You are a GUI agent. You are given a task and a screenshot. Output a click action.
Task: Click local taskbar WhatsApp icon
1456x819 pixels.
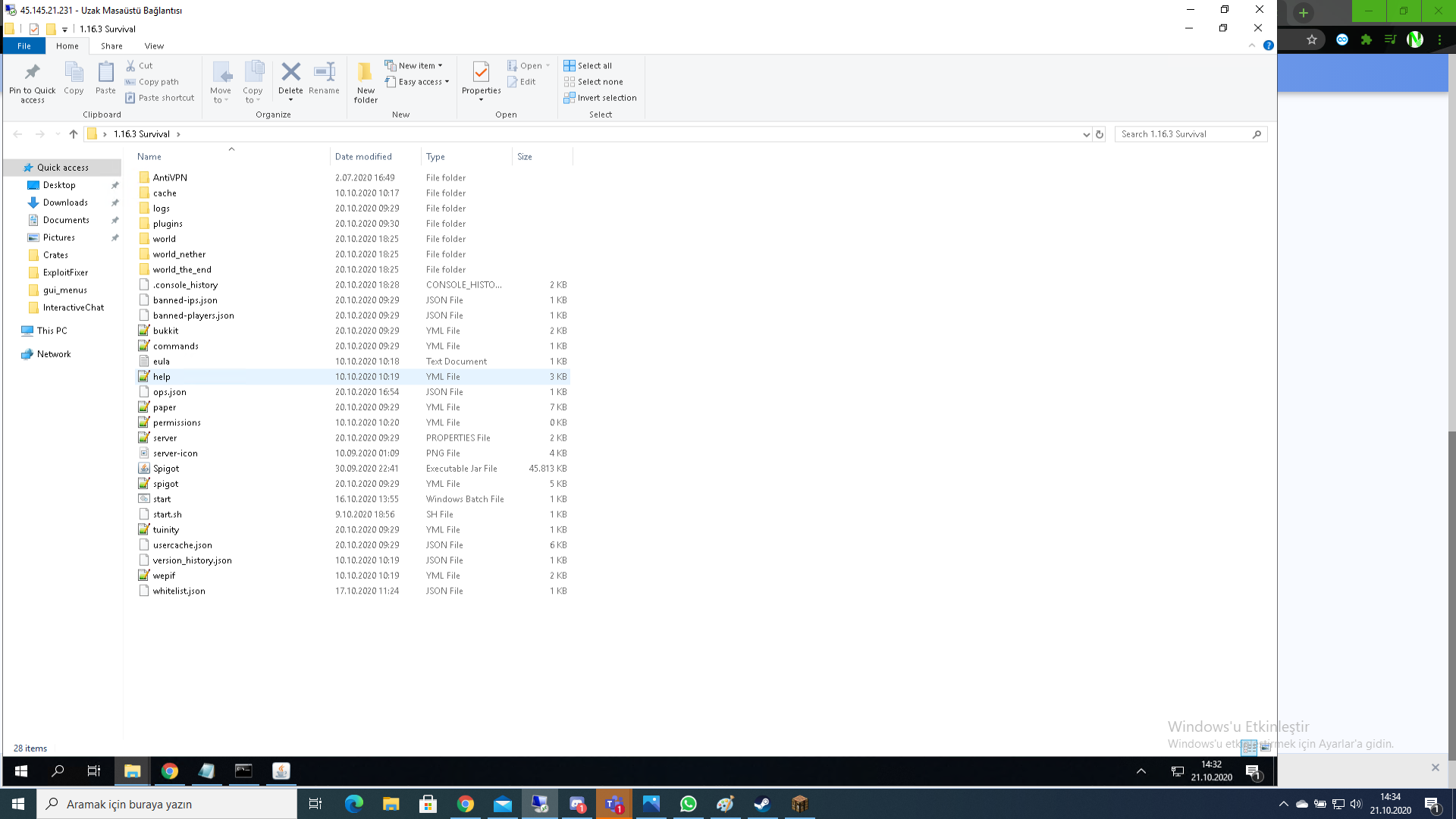point(688,804)
